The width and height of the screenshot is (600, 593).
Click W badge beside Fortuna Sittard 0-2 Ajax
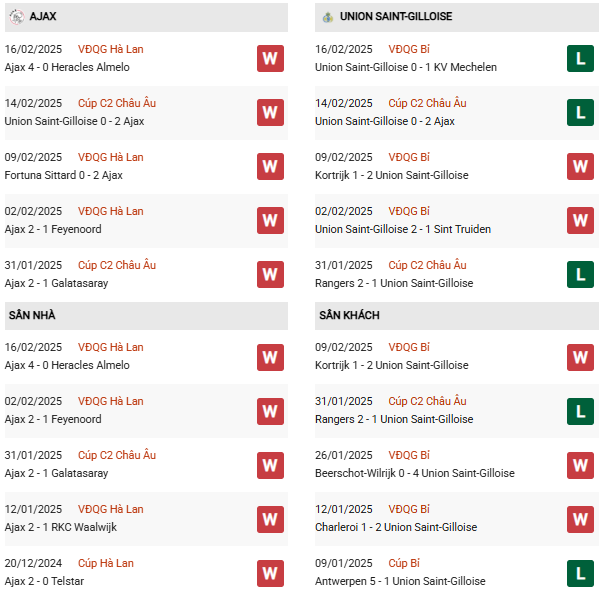point(270,166)
